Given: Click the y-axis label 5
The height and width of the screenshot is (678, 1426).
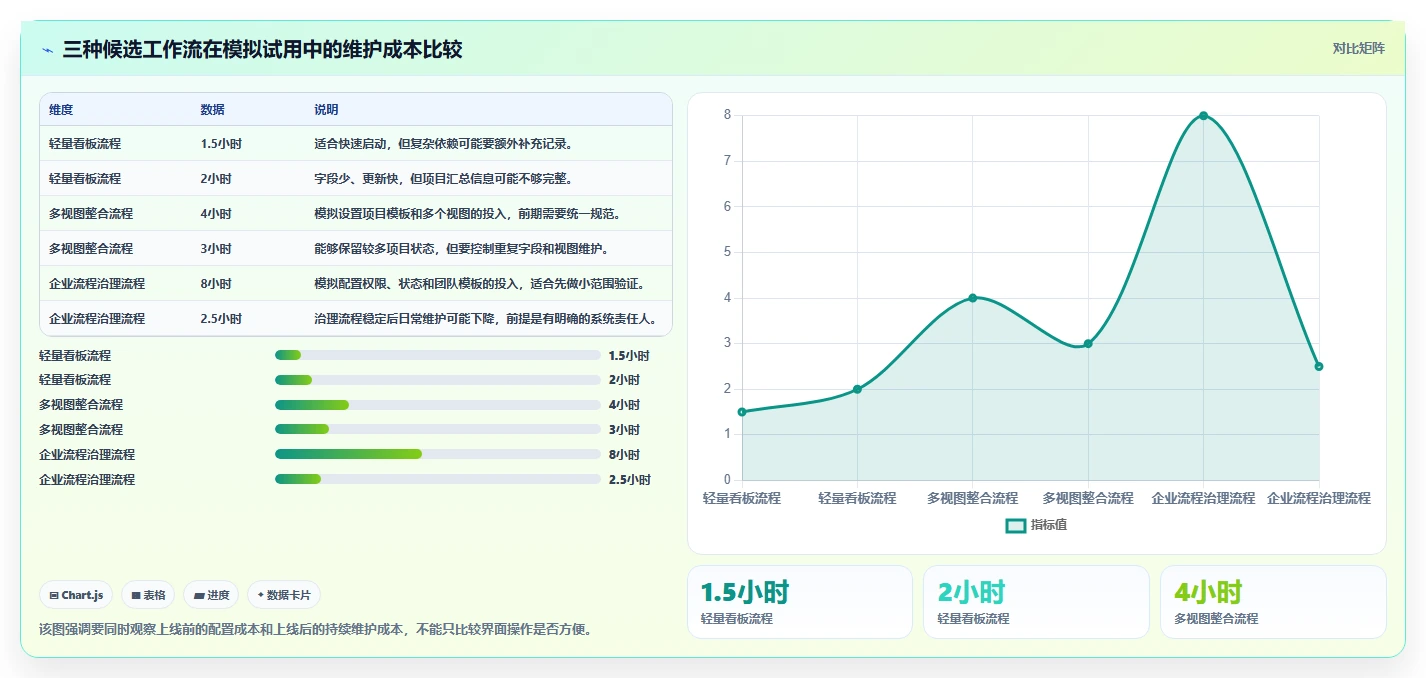Looking at the screenshot, I should click(727, 252).
